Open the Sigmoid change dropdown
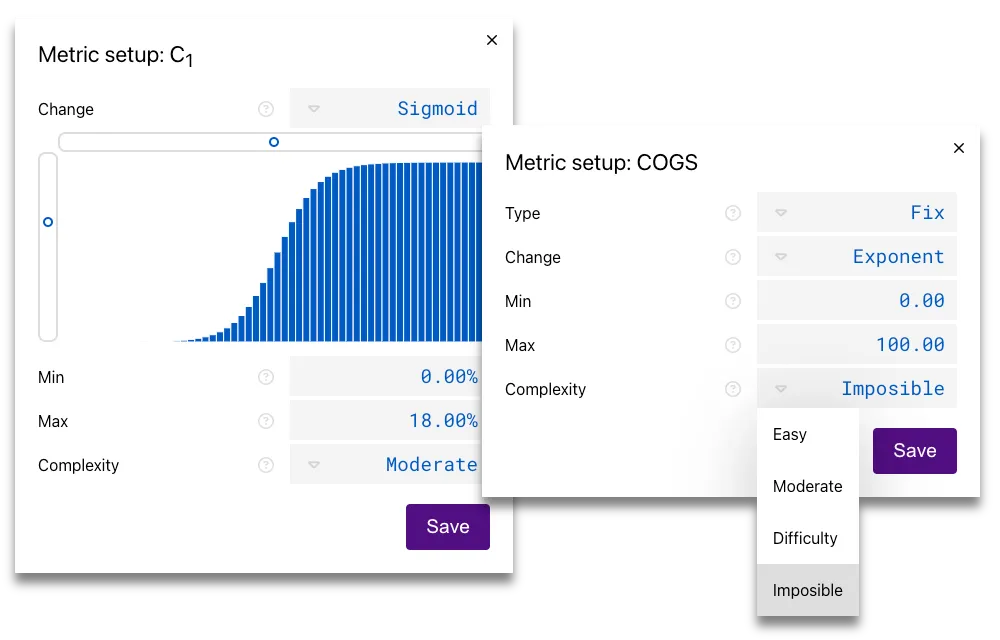Viewport: 1000px width, 640px height. pos(390,109)
